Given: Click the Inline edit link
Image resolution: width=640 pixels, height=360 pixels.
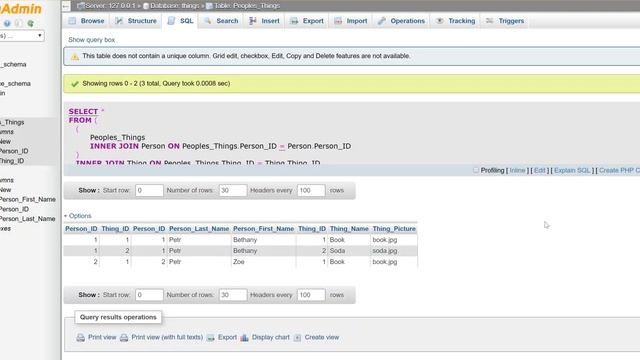Looking at the screenshot, I should [x=517, y=171].
